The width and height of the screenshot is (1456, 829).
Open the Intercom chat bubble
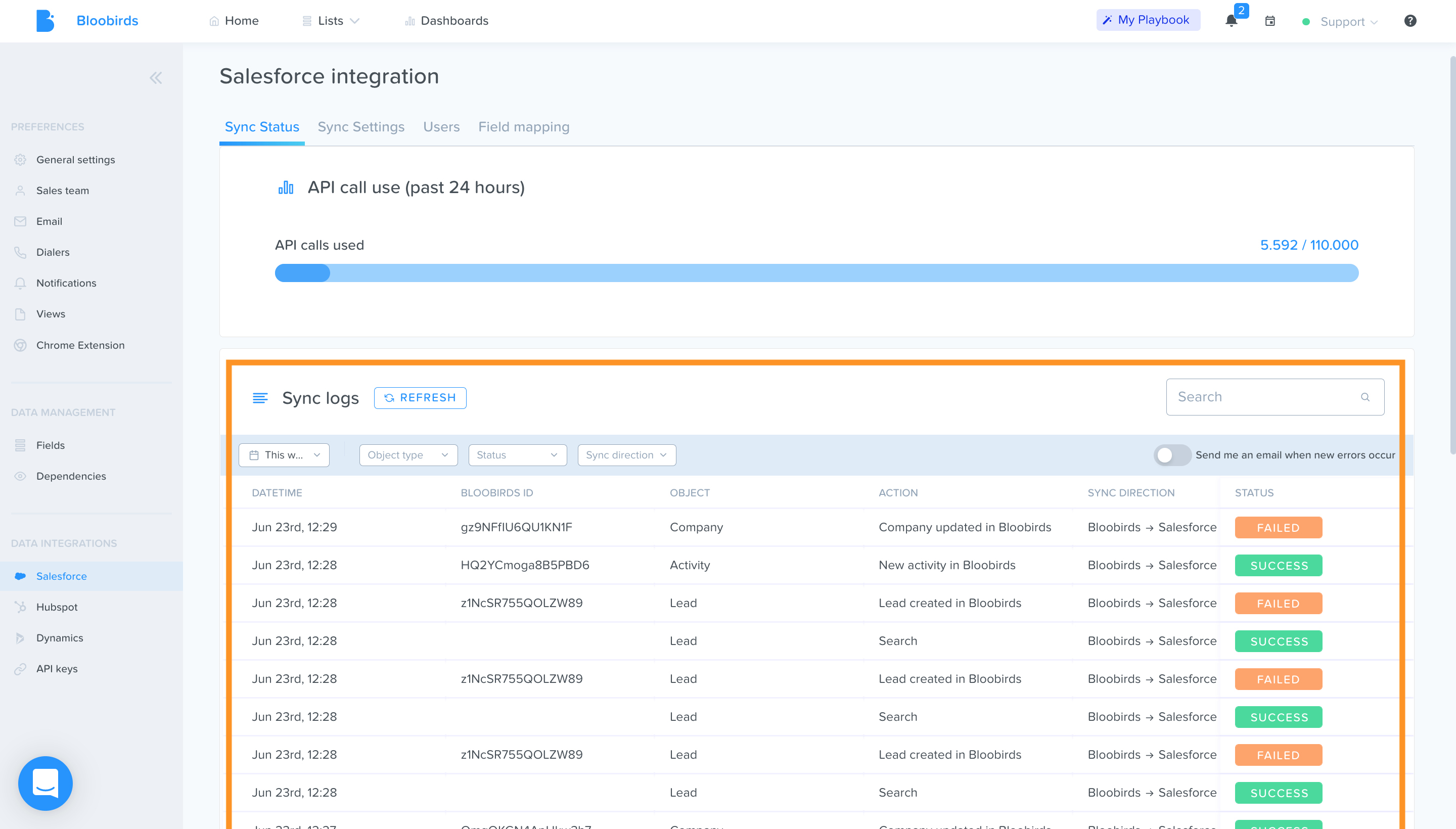point(45,783)
